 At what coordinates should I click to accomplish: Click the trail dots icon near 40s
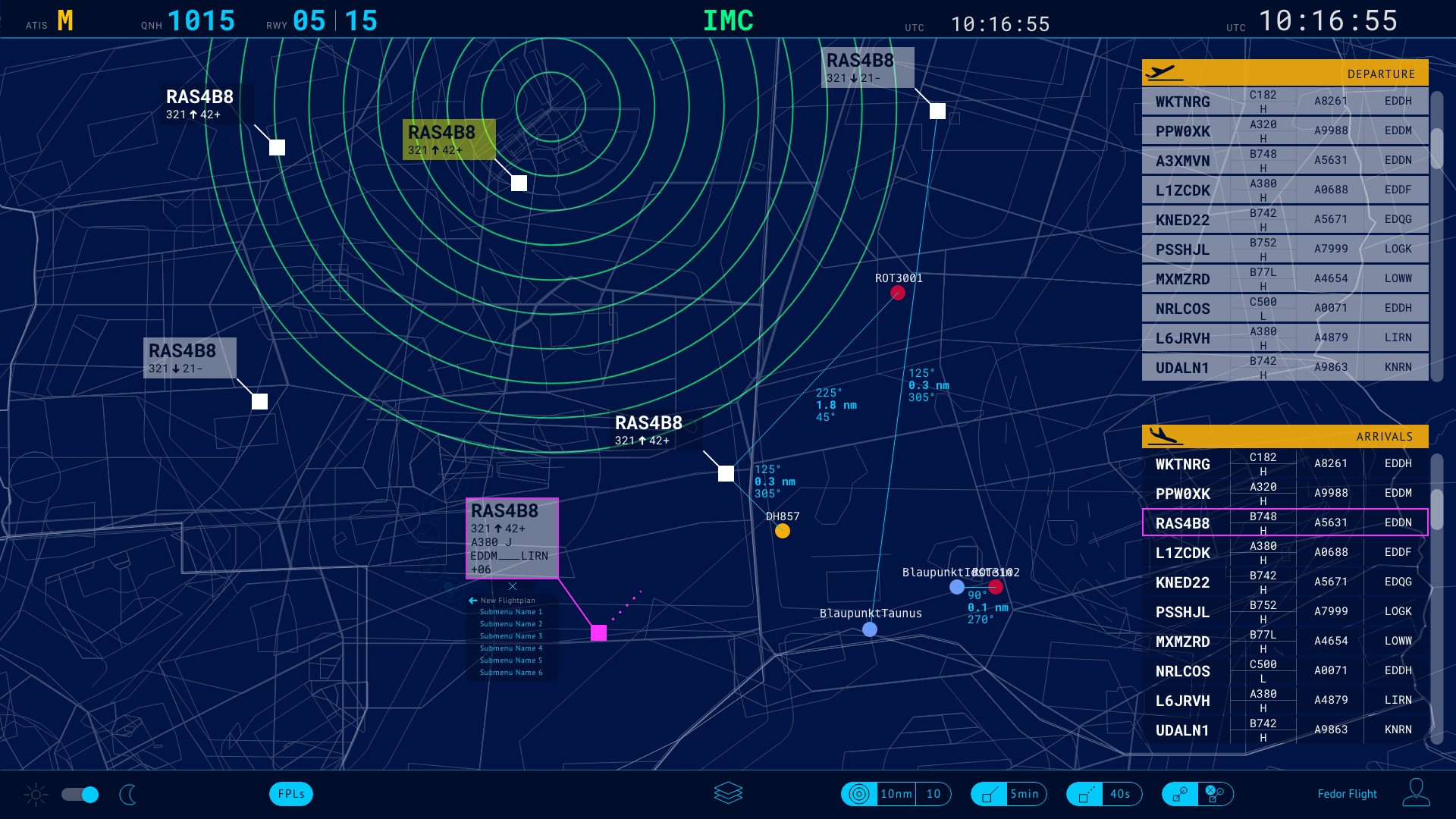(1084, 794)
